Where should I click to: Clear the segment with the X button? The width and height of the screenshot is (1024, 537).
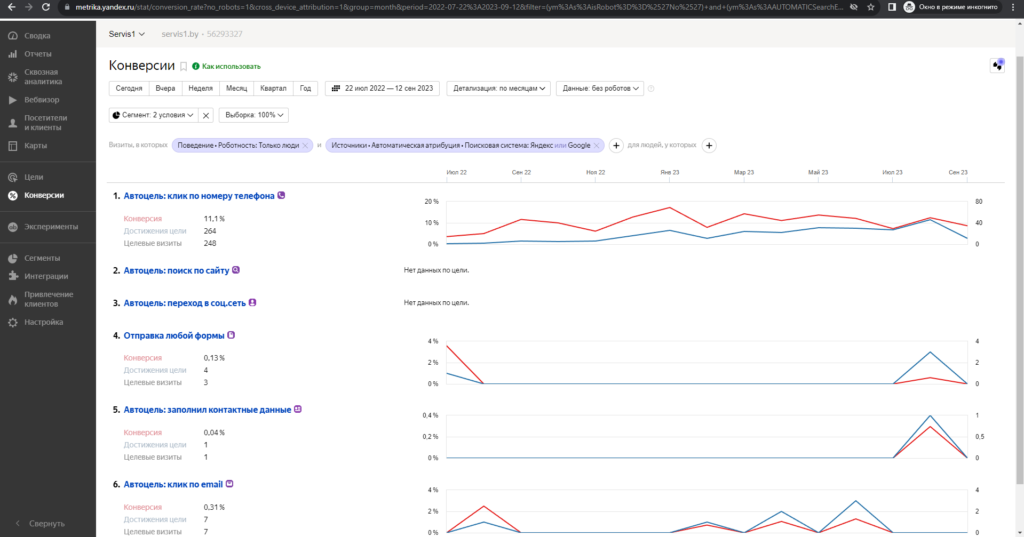pyautogui.click(x=206, y=115)
